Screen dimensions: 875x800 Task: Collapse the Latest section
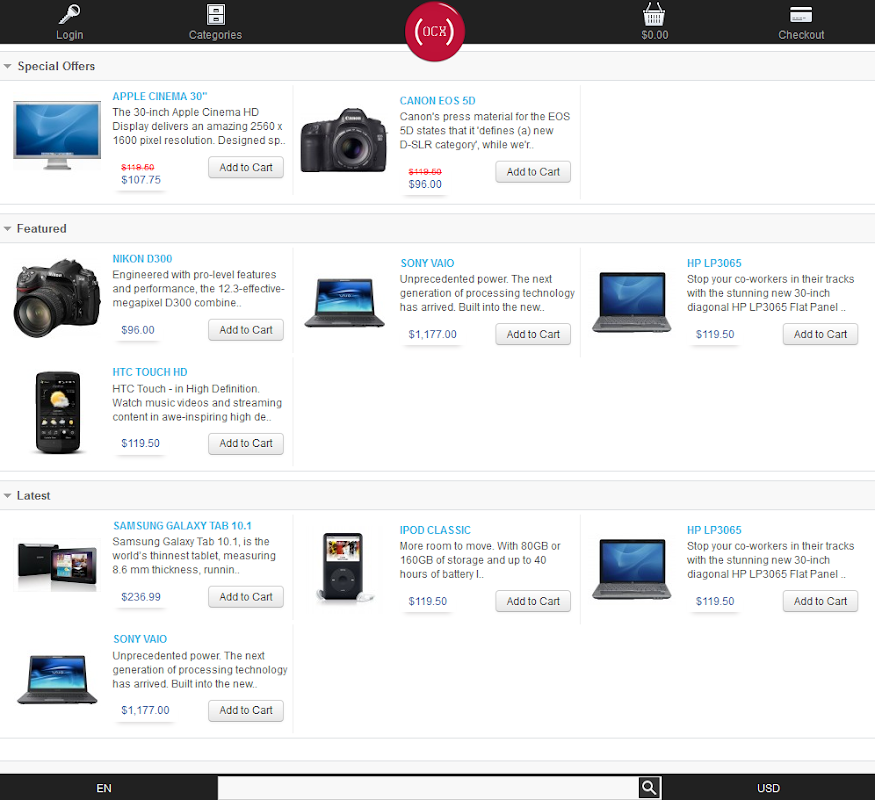coord(8,495)
